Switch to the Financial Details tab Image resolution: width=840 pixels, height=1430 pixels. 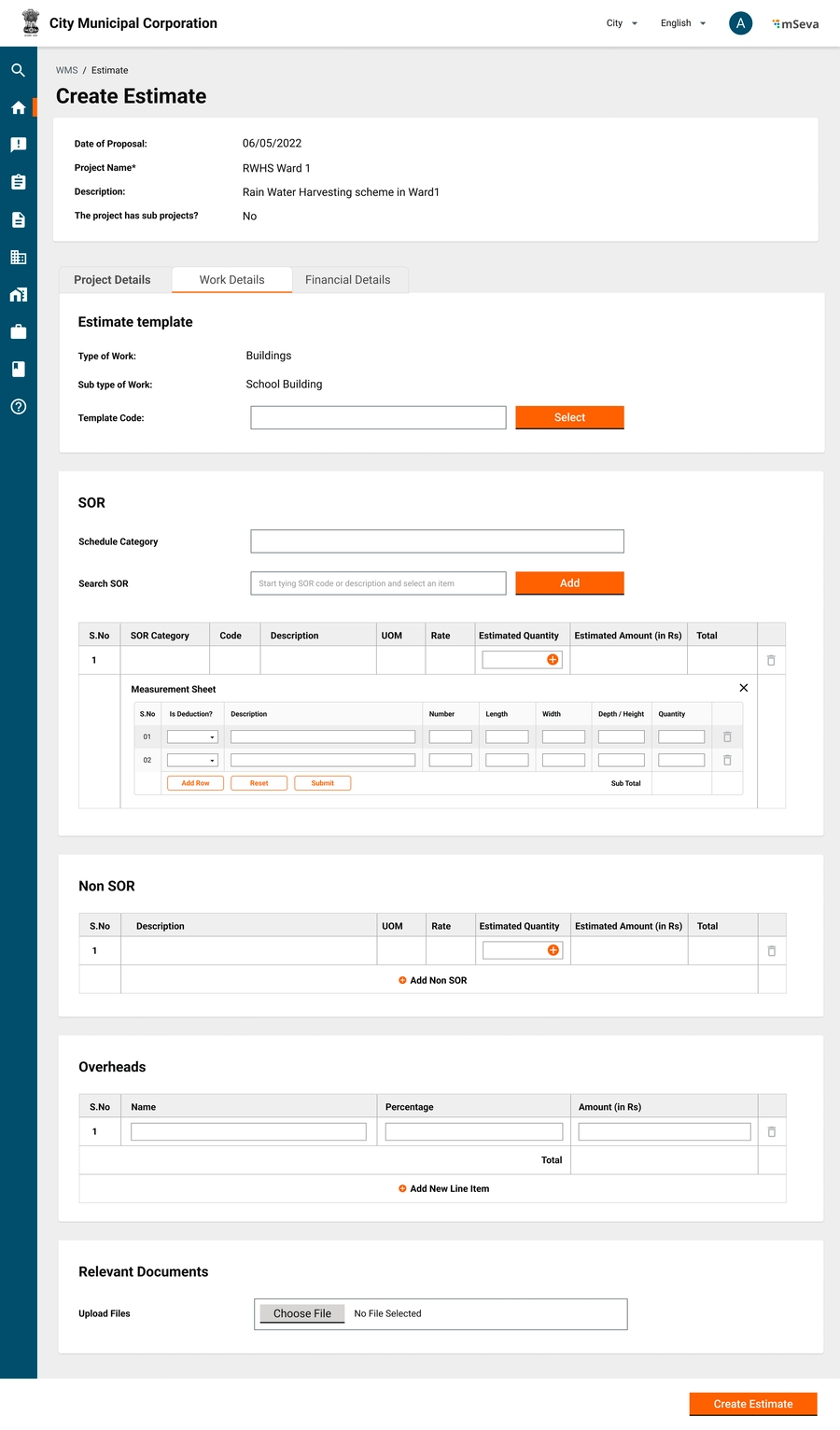[x=347, y=280]
